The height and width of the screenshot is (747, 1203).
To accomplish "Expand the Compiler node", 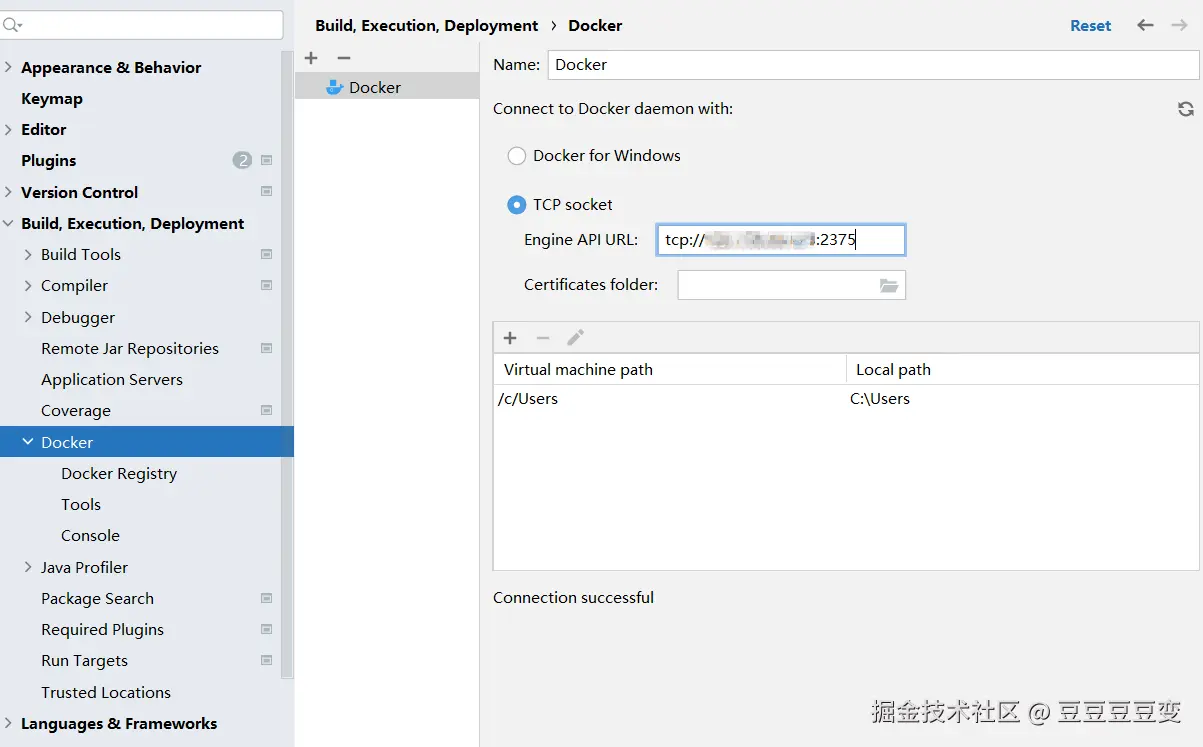I will [28, 285].
